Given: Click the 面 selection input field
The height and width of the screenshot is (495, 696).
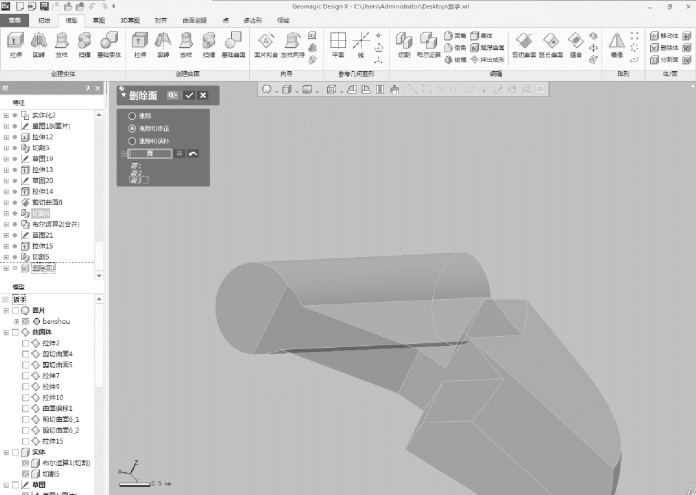Looking at the screenshot, I should (150, 154).
